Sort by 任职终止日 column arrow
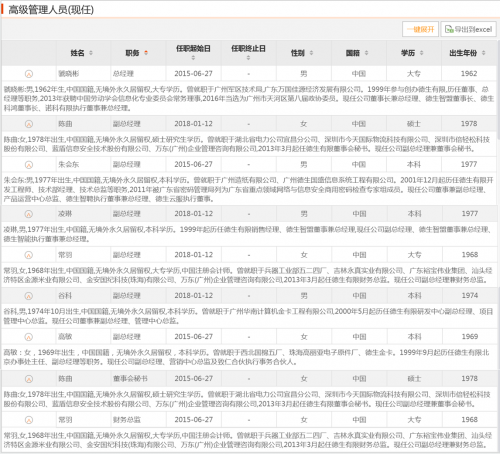The width and height of the screenshot is (500, 454). pyautogui.click(x=248, y=58)
